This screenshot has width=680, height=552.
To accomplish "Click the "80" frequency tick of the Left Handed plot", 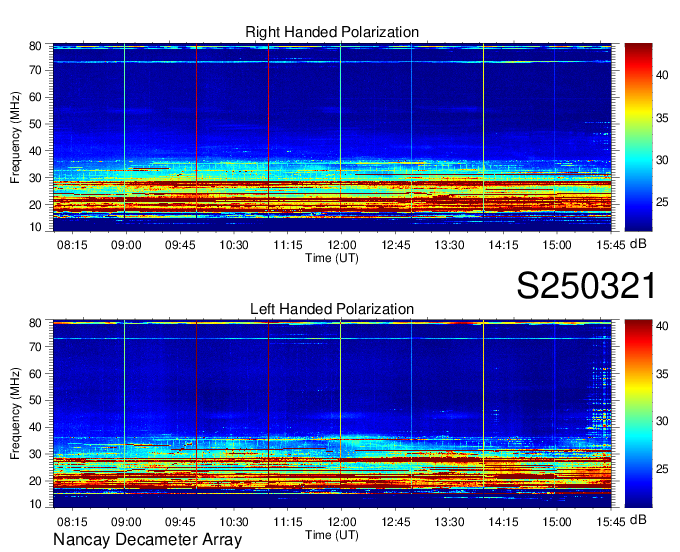I will pos(35,323).
